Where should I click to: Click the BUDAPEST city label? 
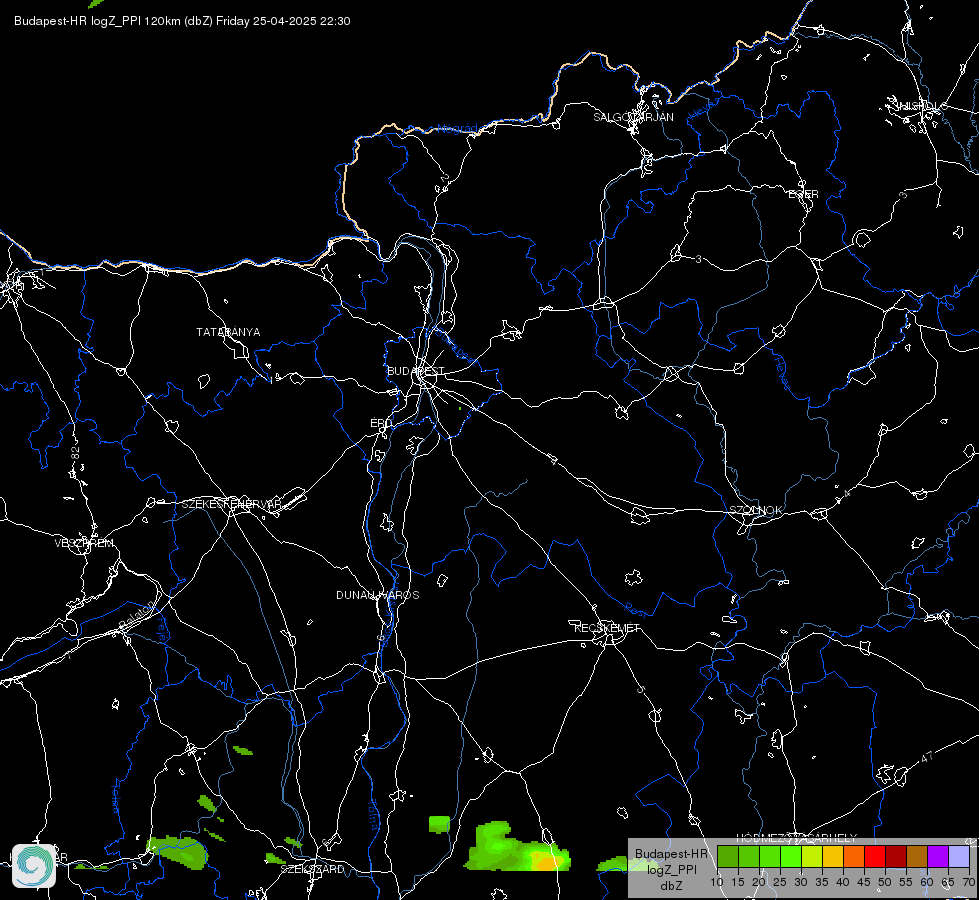(x=416, y=371)
